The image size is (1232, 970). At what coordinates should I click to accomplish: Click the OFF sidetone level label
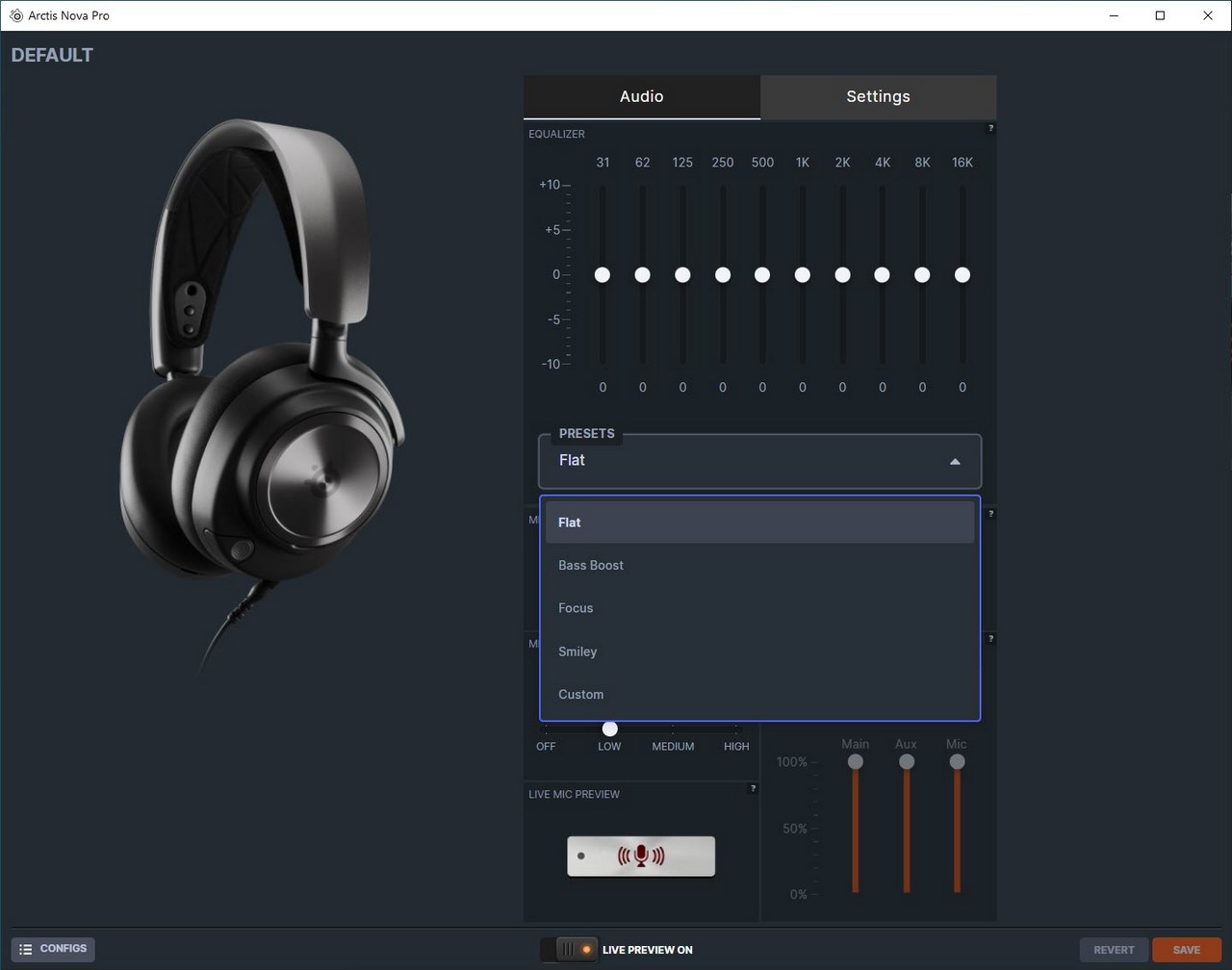pos(546,747)
